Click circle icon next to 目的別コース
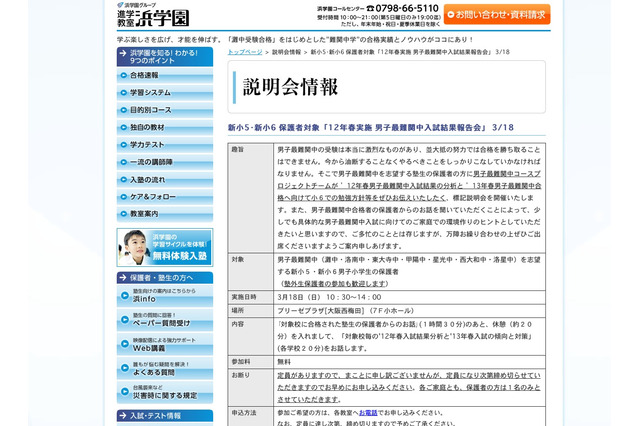Image resolution: width=640 pixels, height=426 pixels. [124, 110]
